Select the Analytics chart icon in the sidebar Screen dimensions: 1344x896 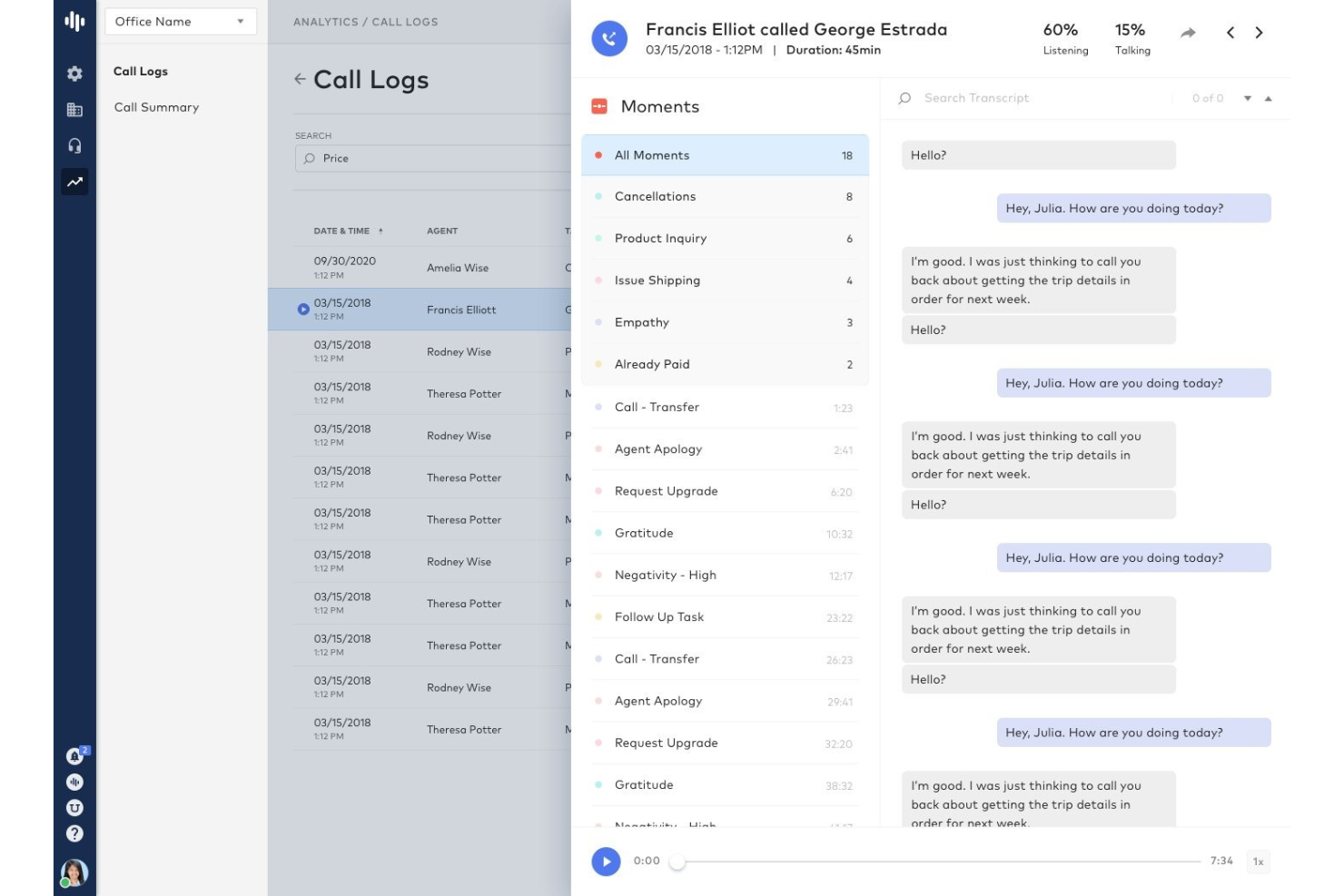click(x=75, y=182)
